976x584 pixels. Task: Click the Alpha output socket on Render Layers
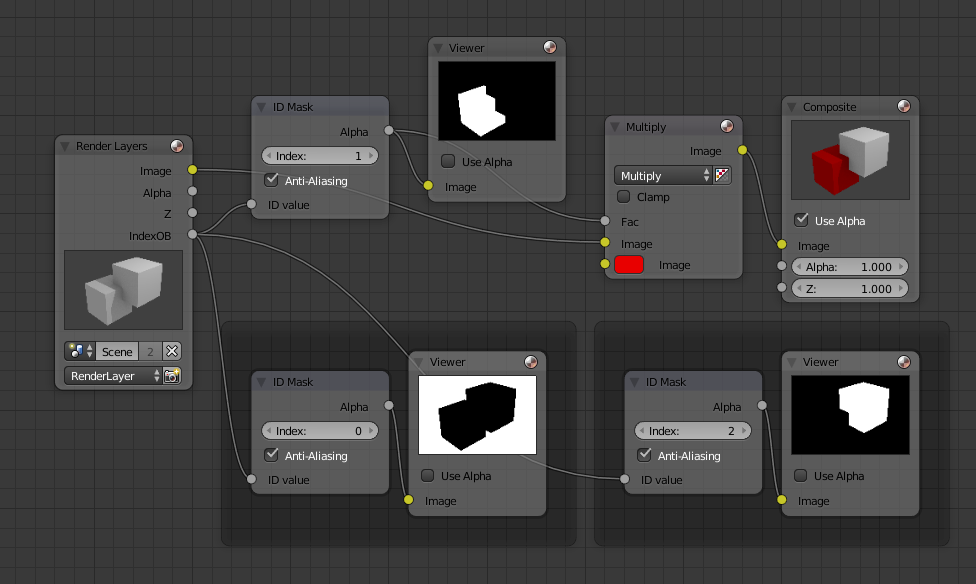[x=192, y=192]
